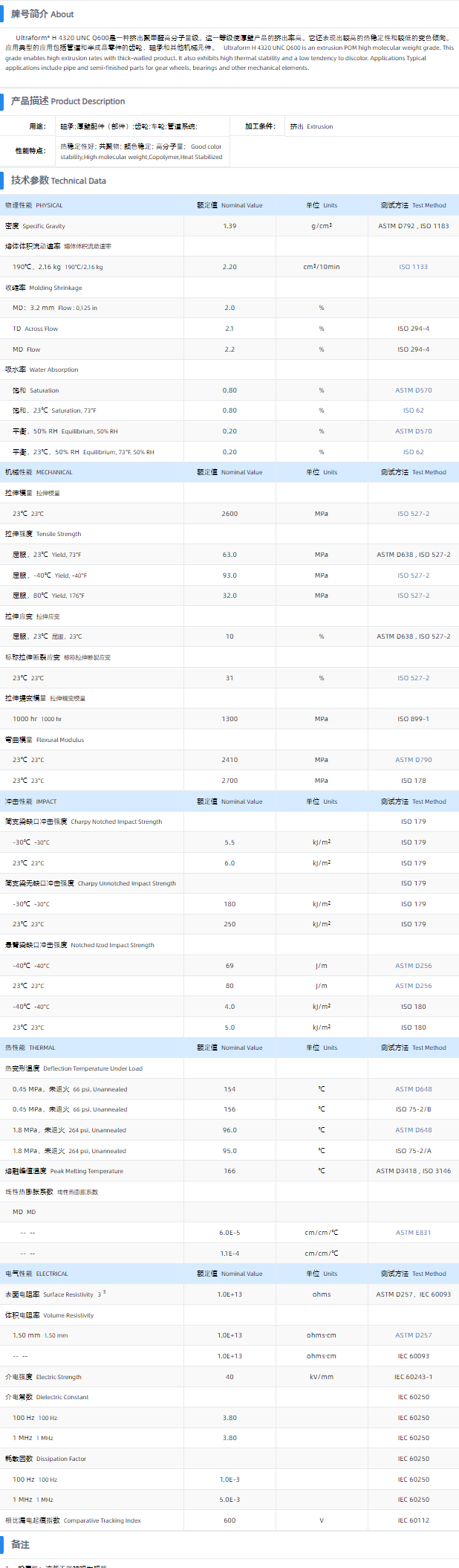Click the Electric Strength value 40
The width and height of the screenshot is (459, 1568).
229,1377
